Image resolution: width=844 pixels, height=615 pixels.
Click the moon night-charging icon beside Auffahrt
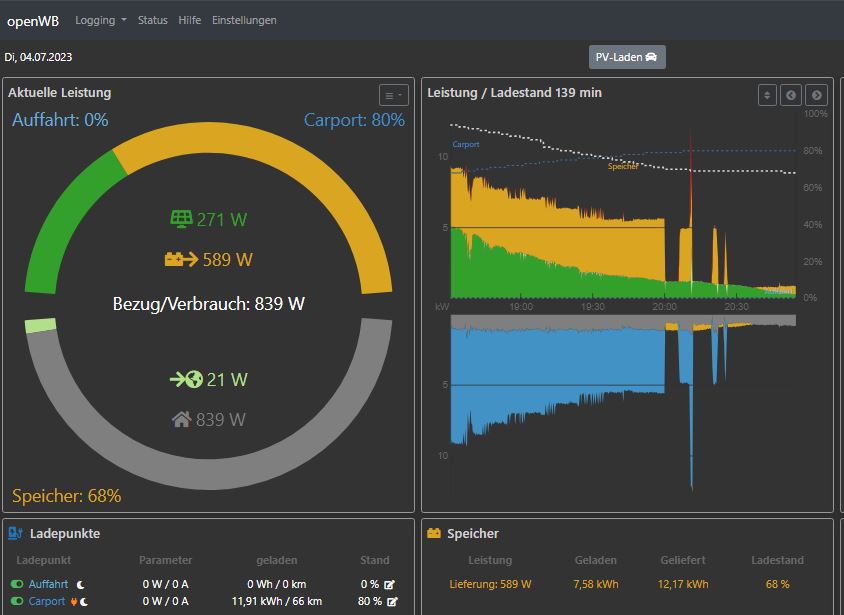tap(81, 584)
